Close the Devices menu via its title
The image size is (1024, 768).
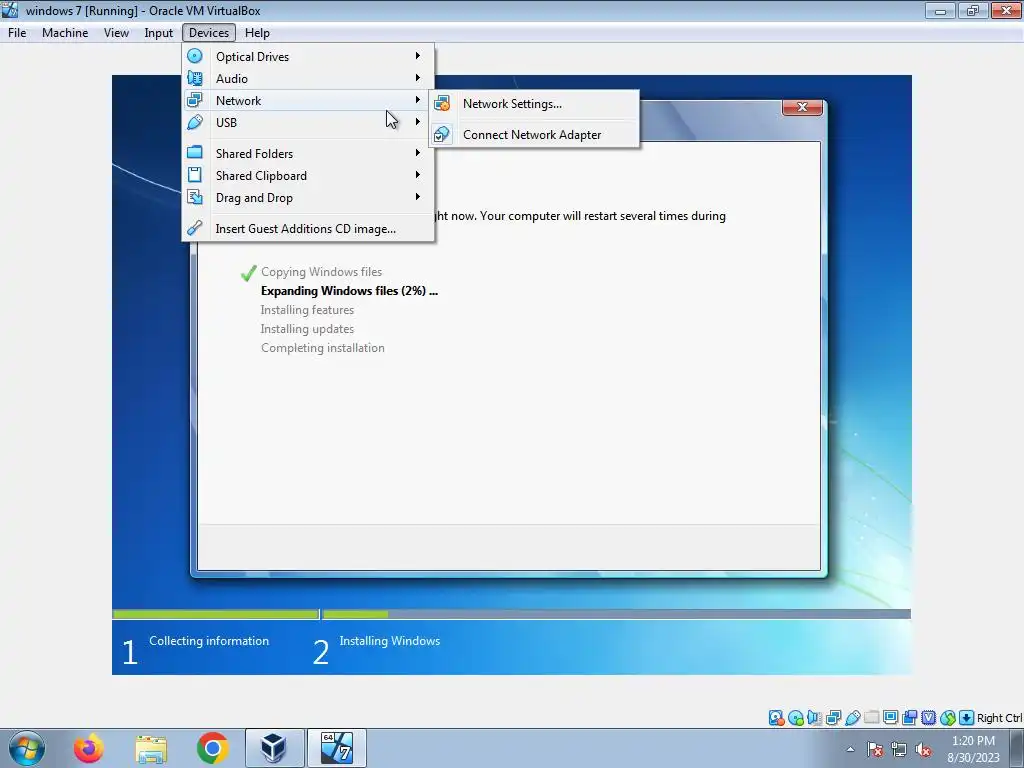209,33
